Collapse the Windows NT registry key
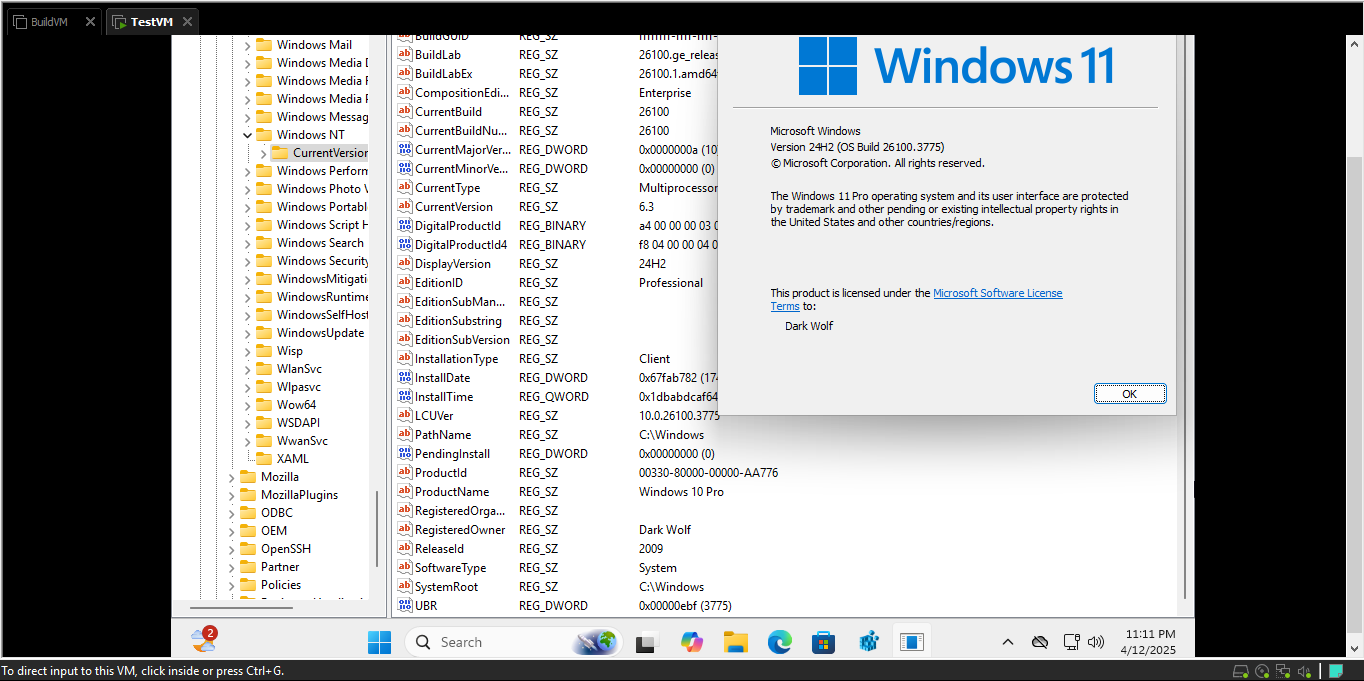This screenshot has height=681, width=1364. click(248, 135)
